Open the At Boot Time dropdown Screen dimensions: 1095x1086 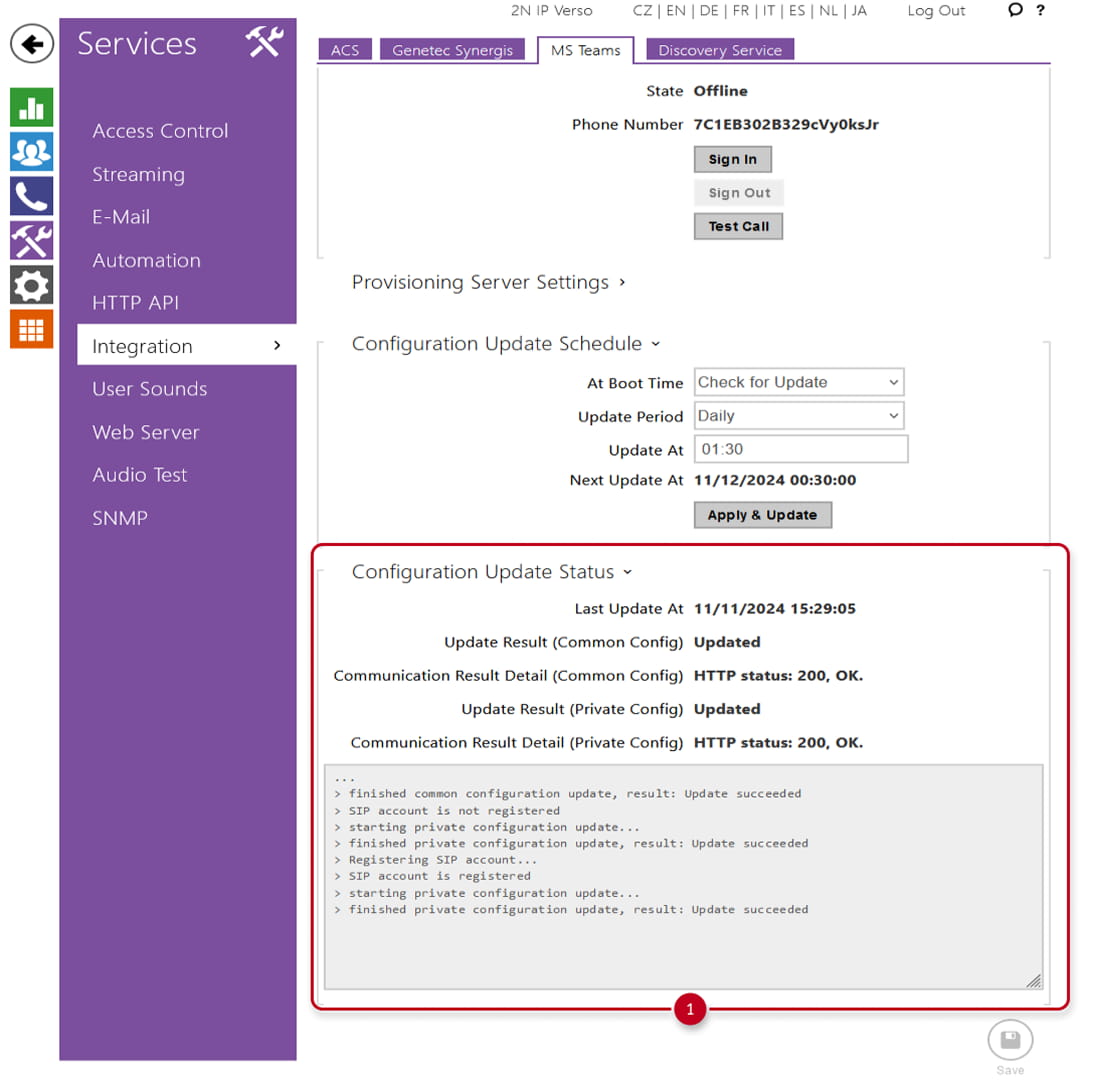click(x=798, y=382)
